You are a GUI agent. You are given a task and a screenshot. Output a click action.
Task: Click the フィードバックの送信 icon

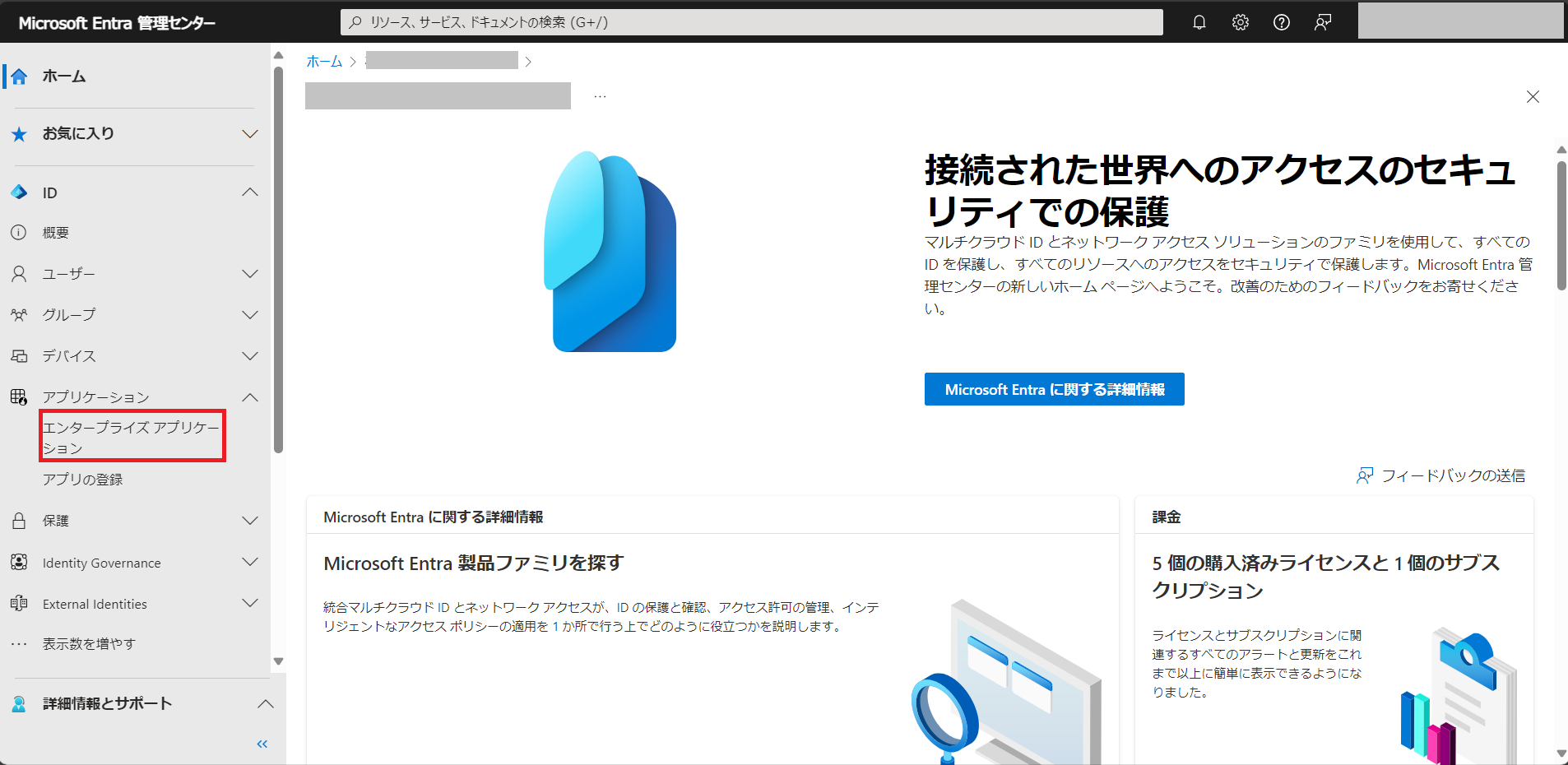click(1365, 475)
